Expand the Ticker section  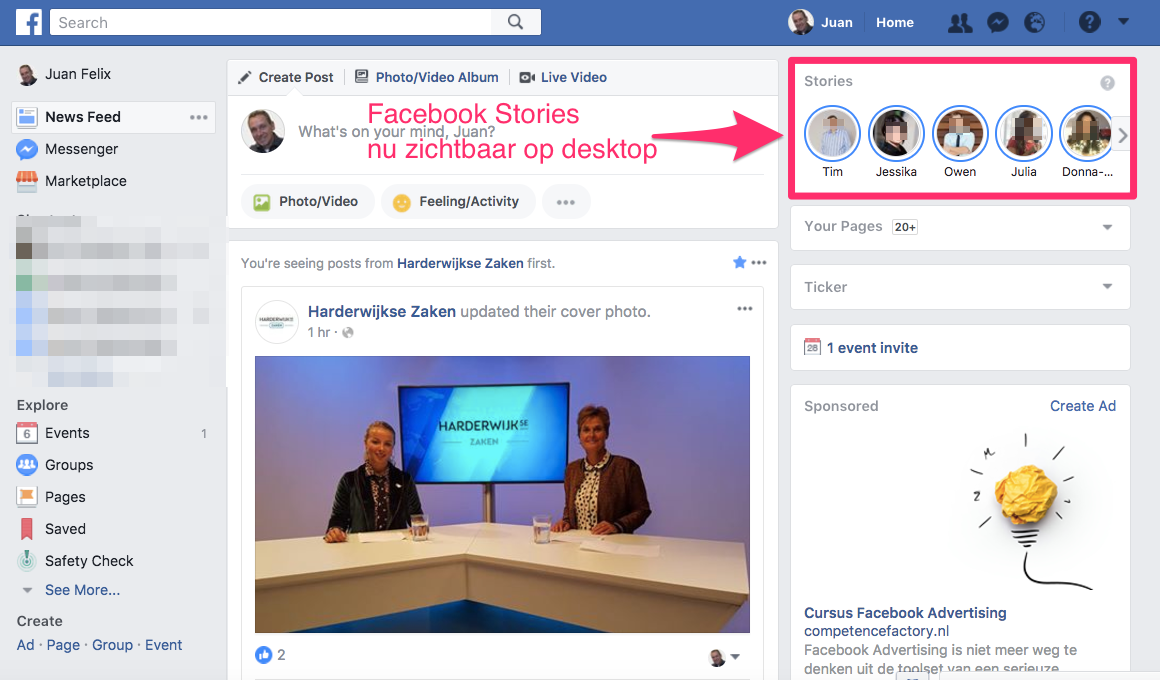pos(1107,287)
